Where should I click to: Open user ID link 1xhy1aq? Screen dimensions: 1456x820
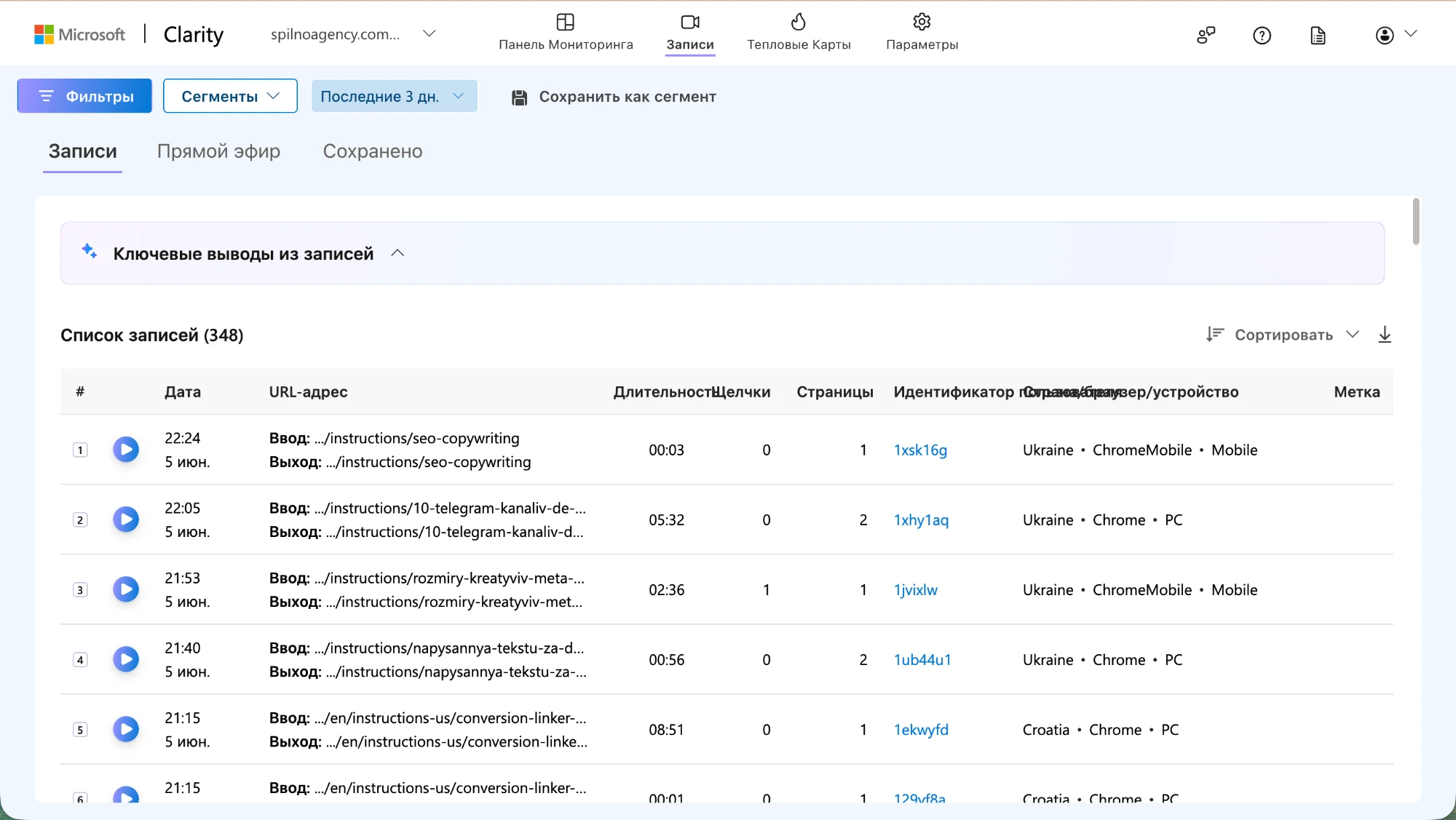(x=921, y=520)
